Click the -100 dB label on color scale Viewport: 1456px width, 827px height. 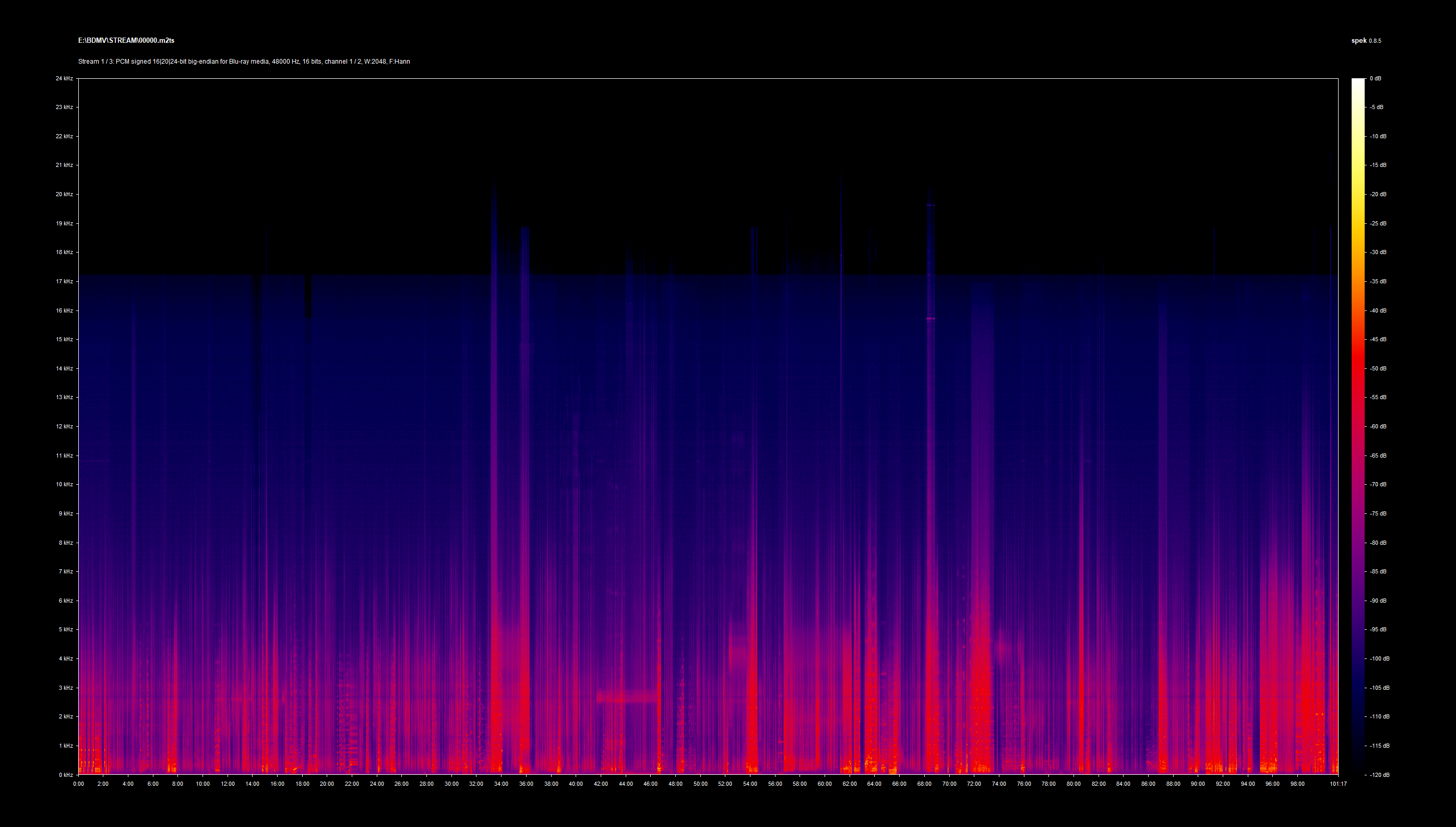click(1379, 659)
